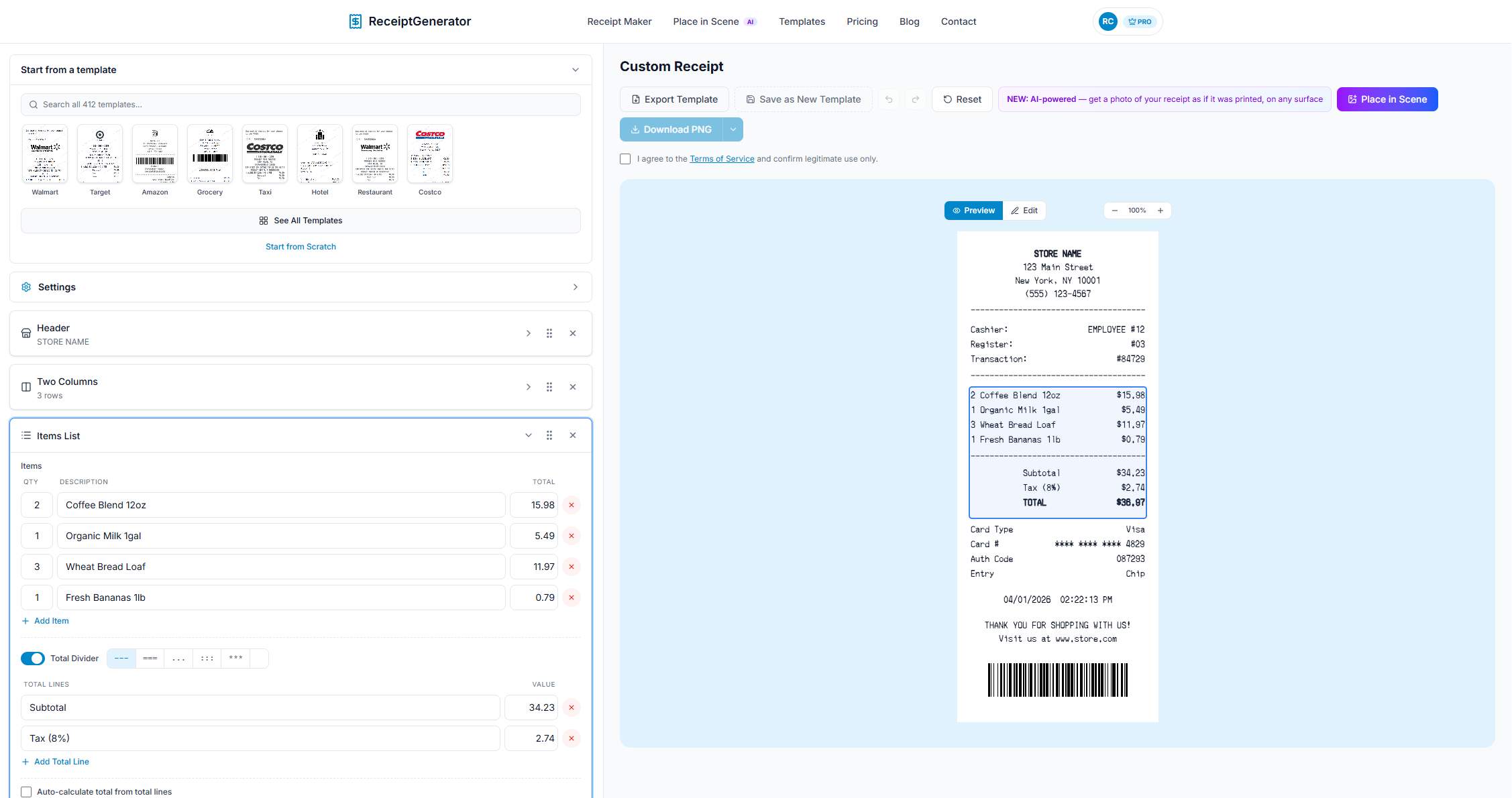Open the Templates page
The height and width of the screenshot is (798, 1512).
802,21
